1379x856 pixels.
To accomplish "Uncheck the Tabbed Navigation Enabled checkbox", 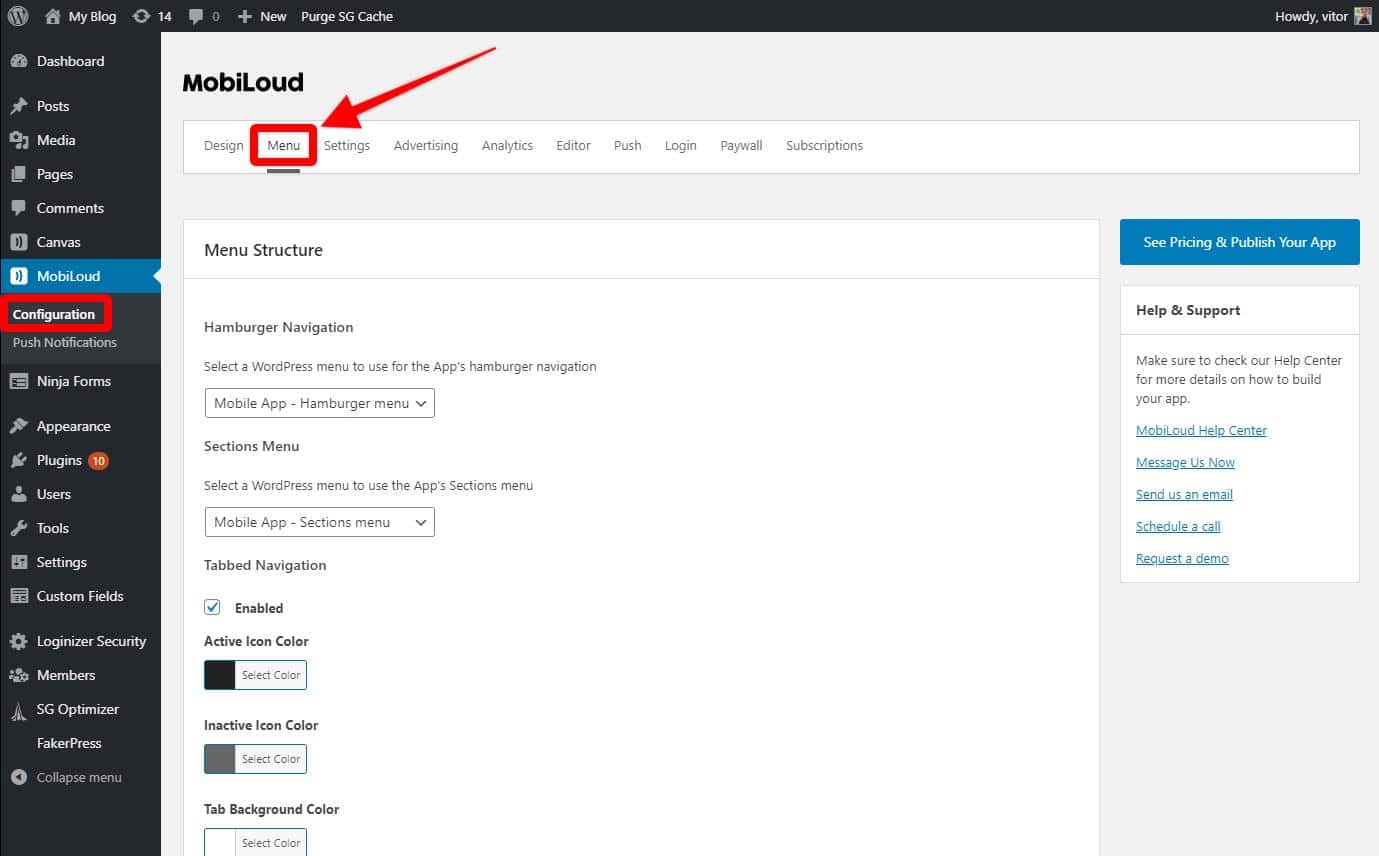I will (212, 607).
